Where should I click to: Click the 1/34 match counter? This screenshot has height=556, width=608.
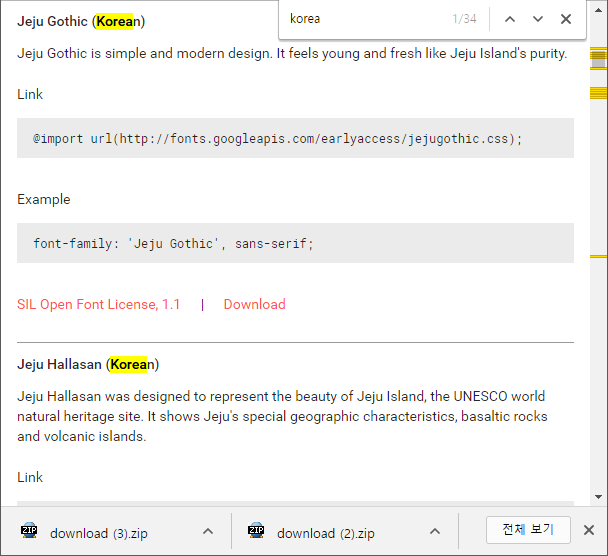coord(464,19)
